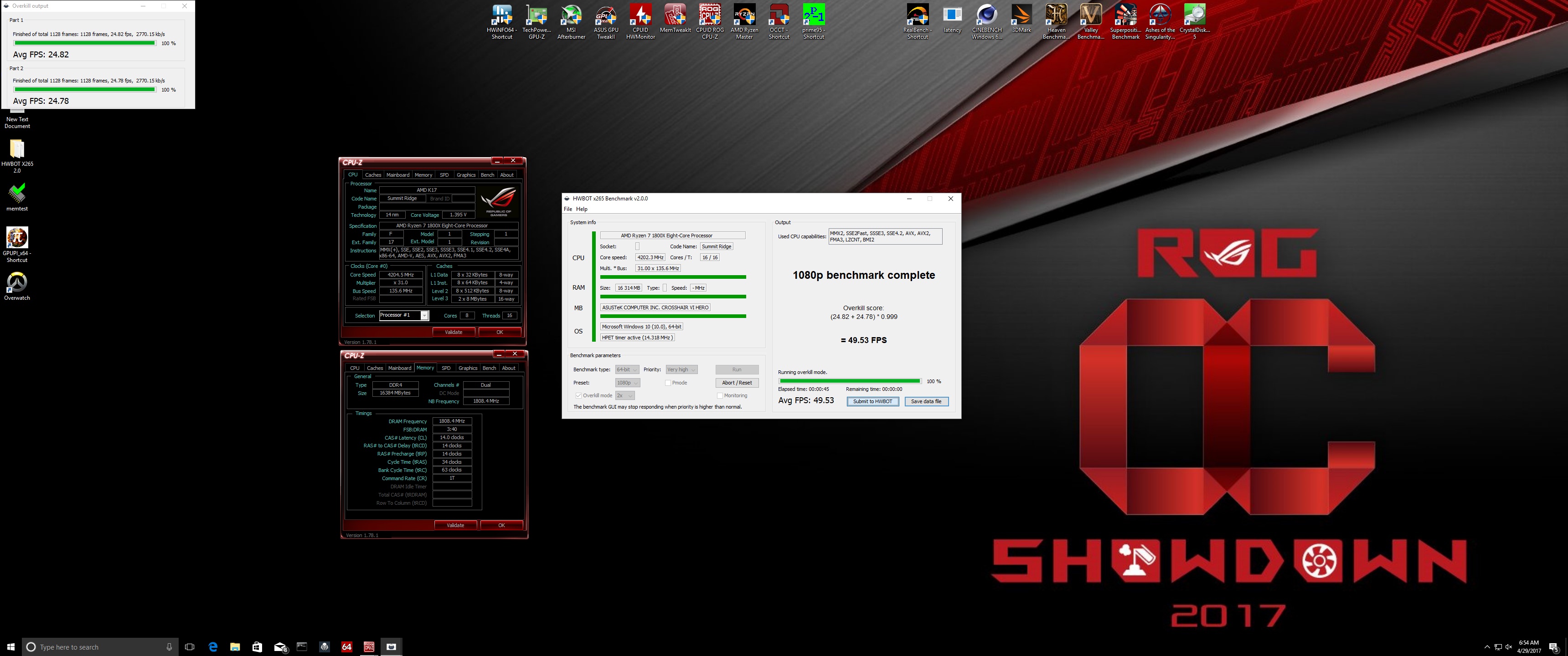Launch Valley Benchmark desktop icon
The width and height of the screenshot is (1568, 656).
pyautogui.click(x=1091, y=22)
